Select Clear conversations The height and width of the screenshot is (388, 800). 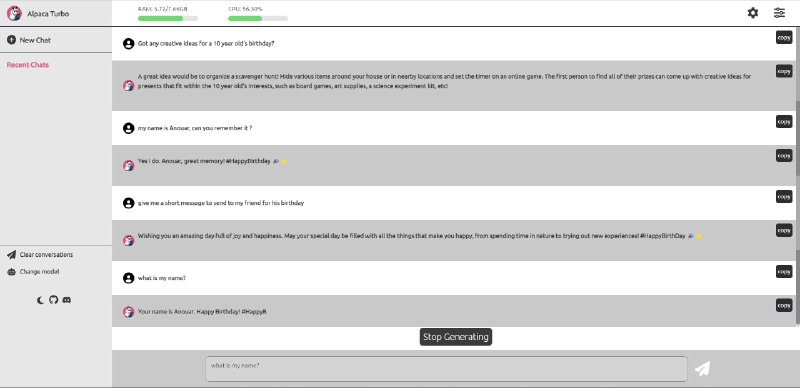40,254
